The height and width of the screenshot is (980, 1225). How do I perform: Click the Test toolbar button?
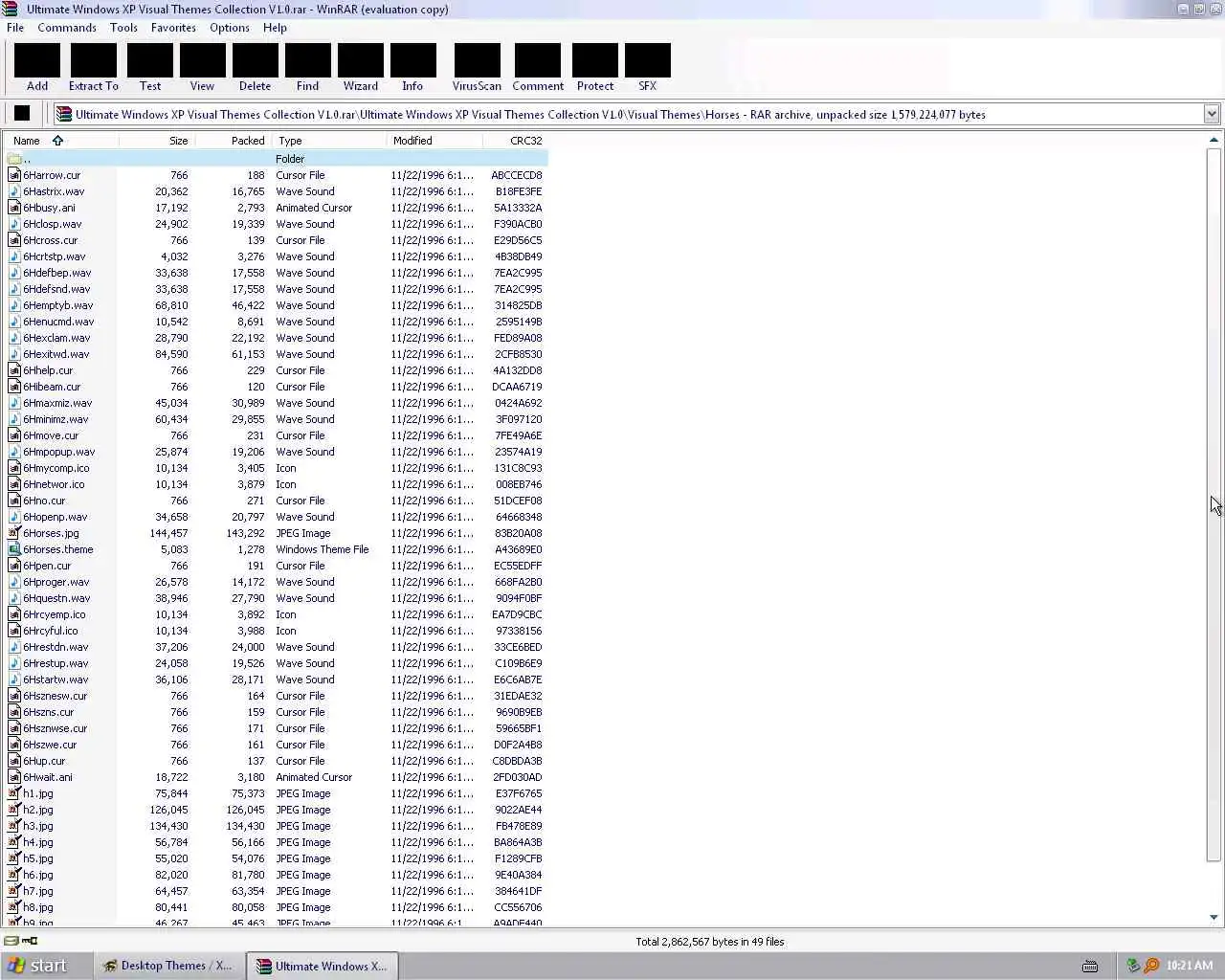pos(150,67)
